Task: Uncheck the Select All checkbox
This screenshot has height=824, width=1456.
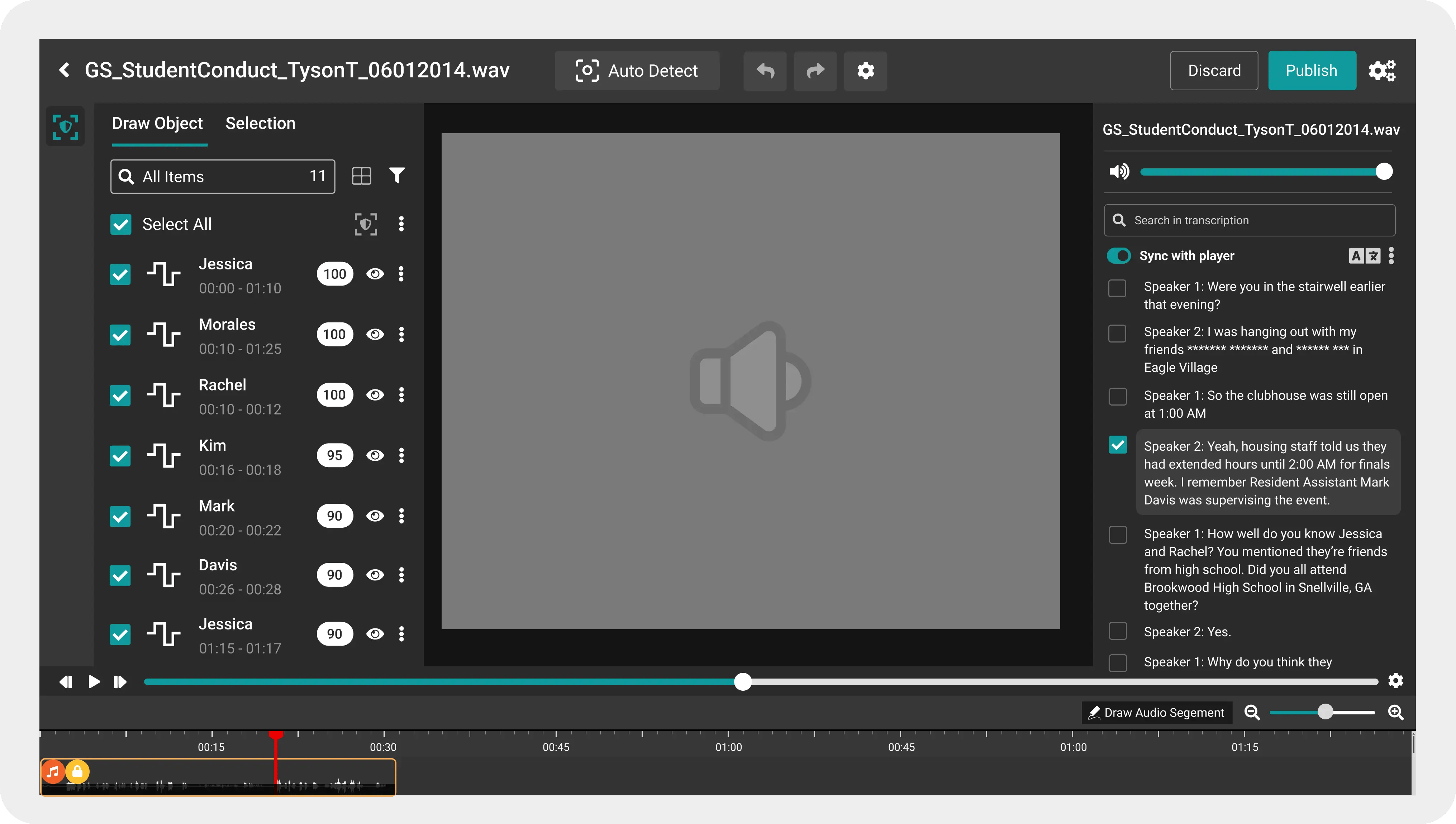Action: pos(120,224)
